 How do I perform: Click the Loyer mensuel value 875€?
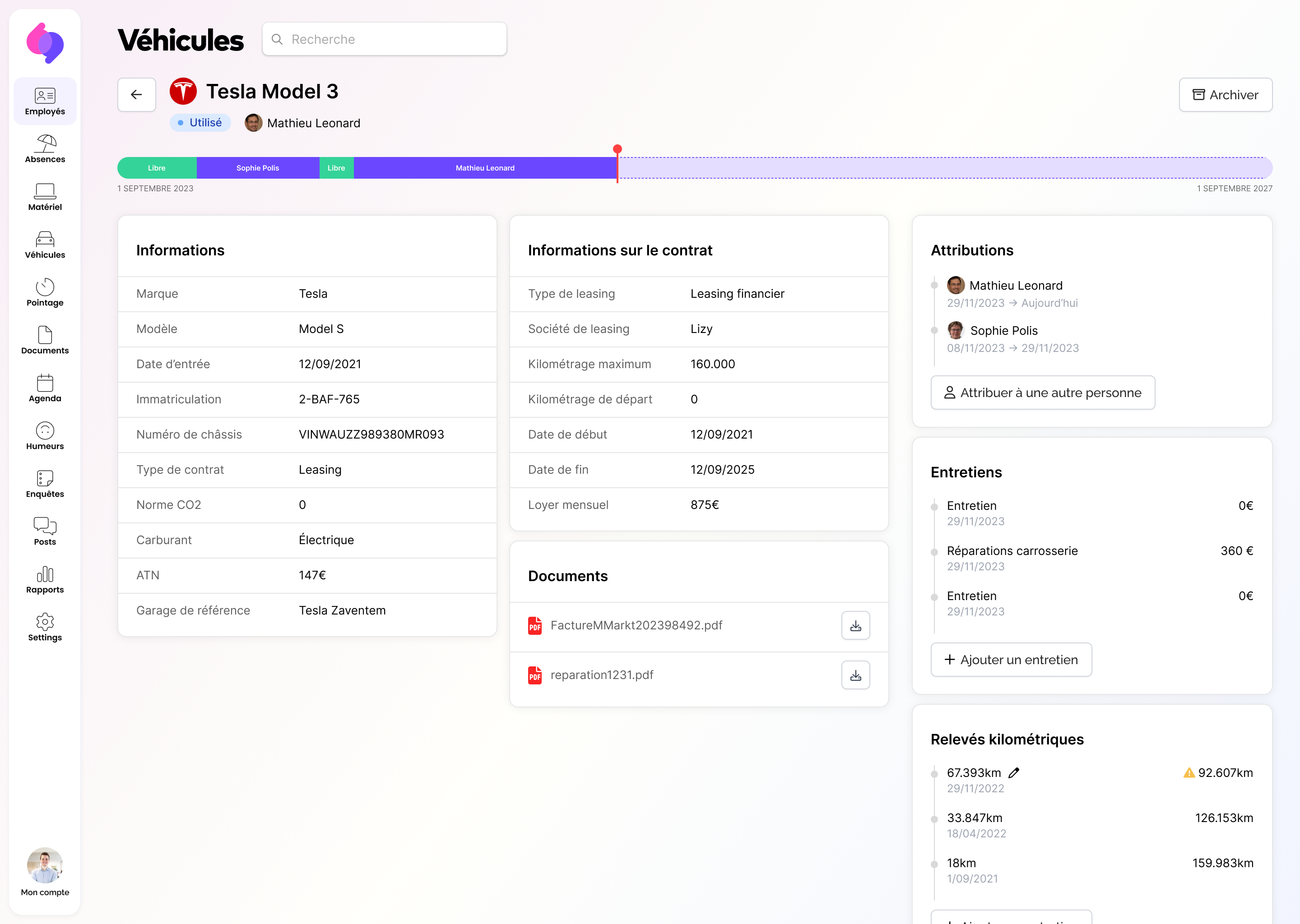pos(705,505)
